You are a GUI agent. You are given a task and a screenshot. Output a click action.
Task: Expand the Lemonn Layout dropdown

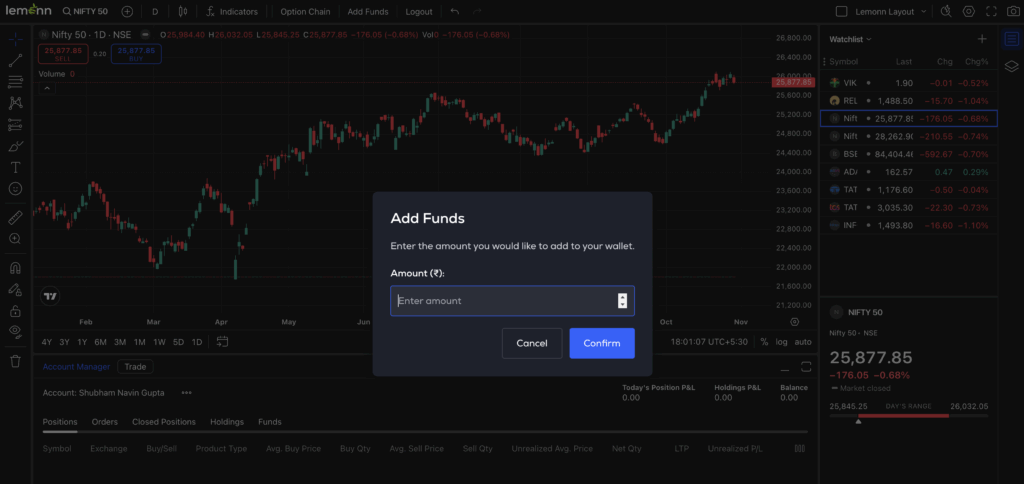coord(920,12)
